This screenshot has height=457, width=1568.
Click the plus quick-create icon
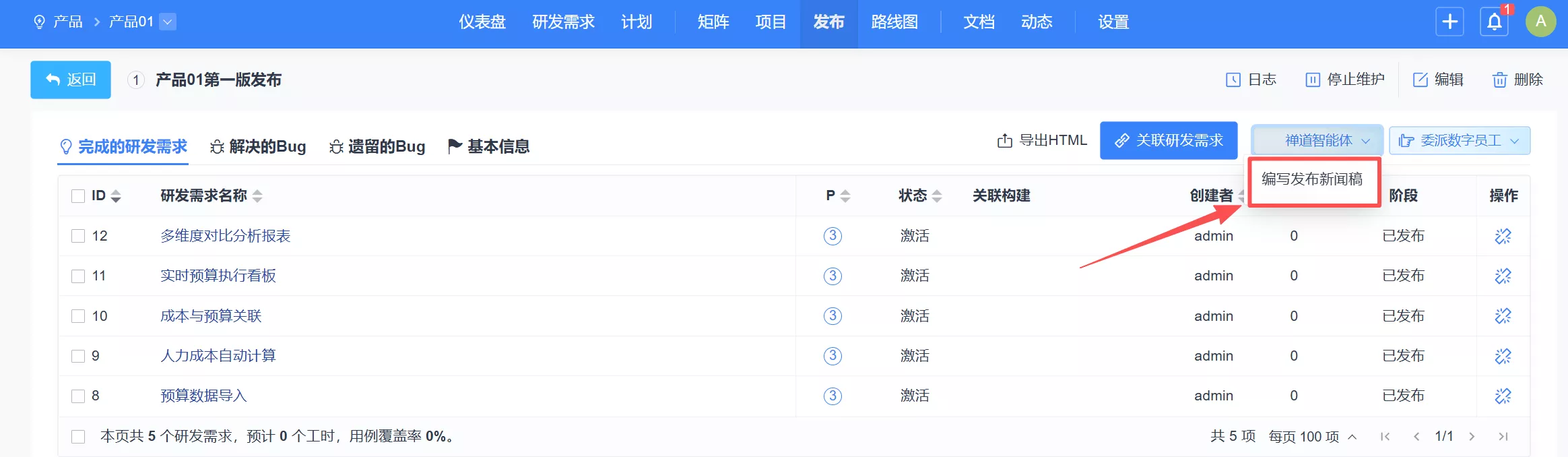click(x=1449, y=22)
